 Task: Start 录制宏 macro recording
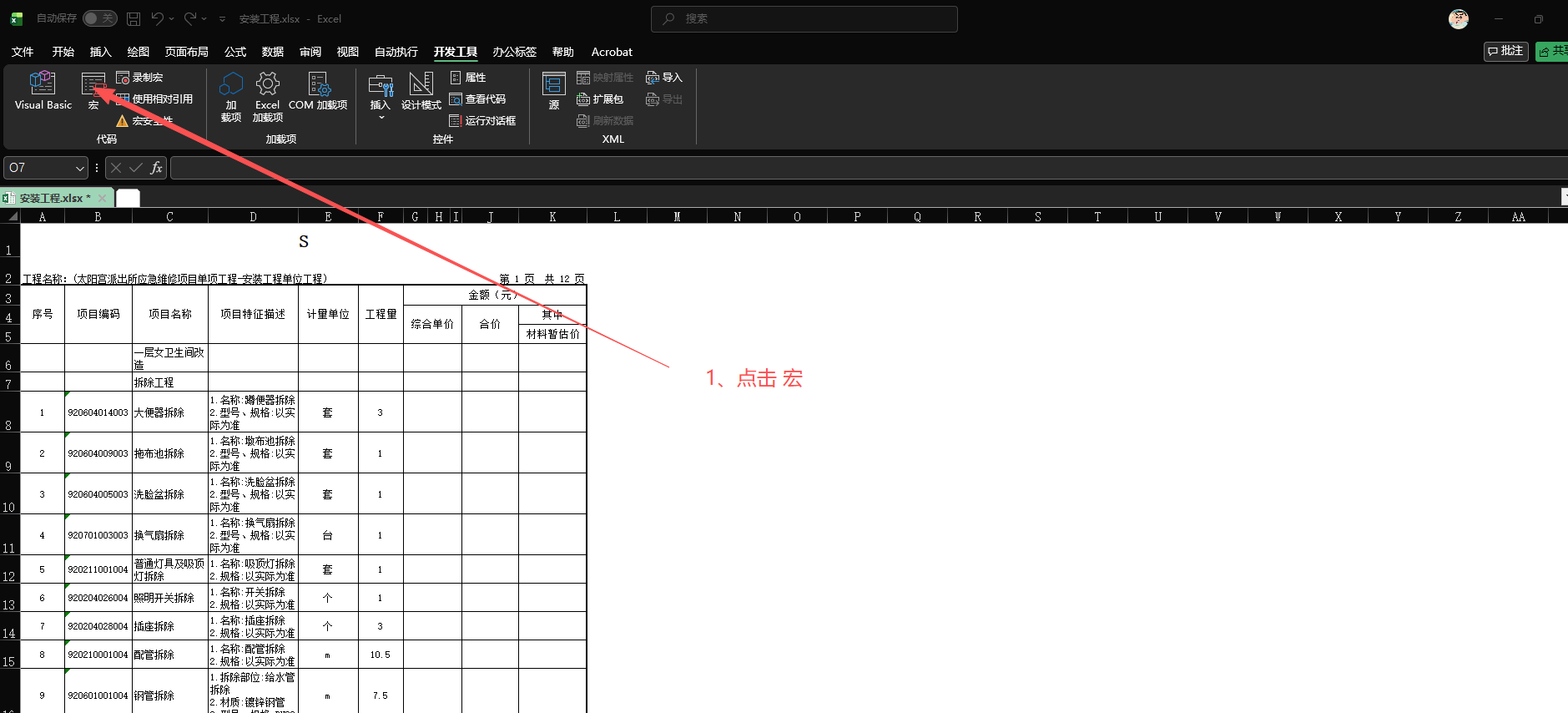[140, 78]
